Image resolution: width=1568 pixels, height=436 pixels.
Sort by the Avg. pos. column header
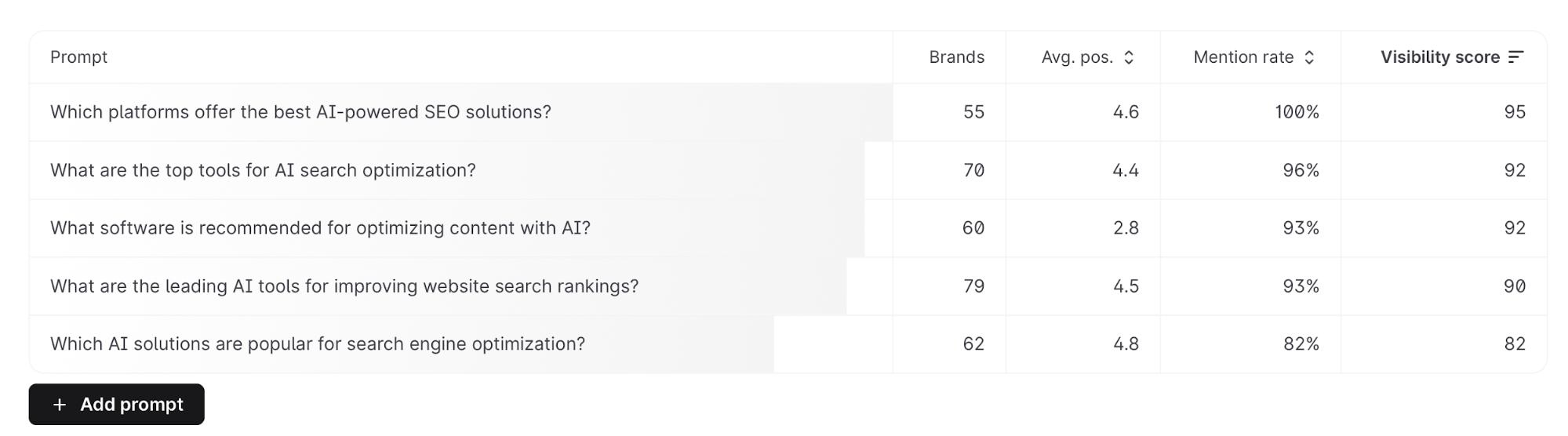(x=1076, y=57)
